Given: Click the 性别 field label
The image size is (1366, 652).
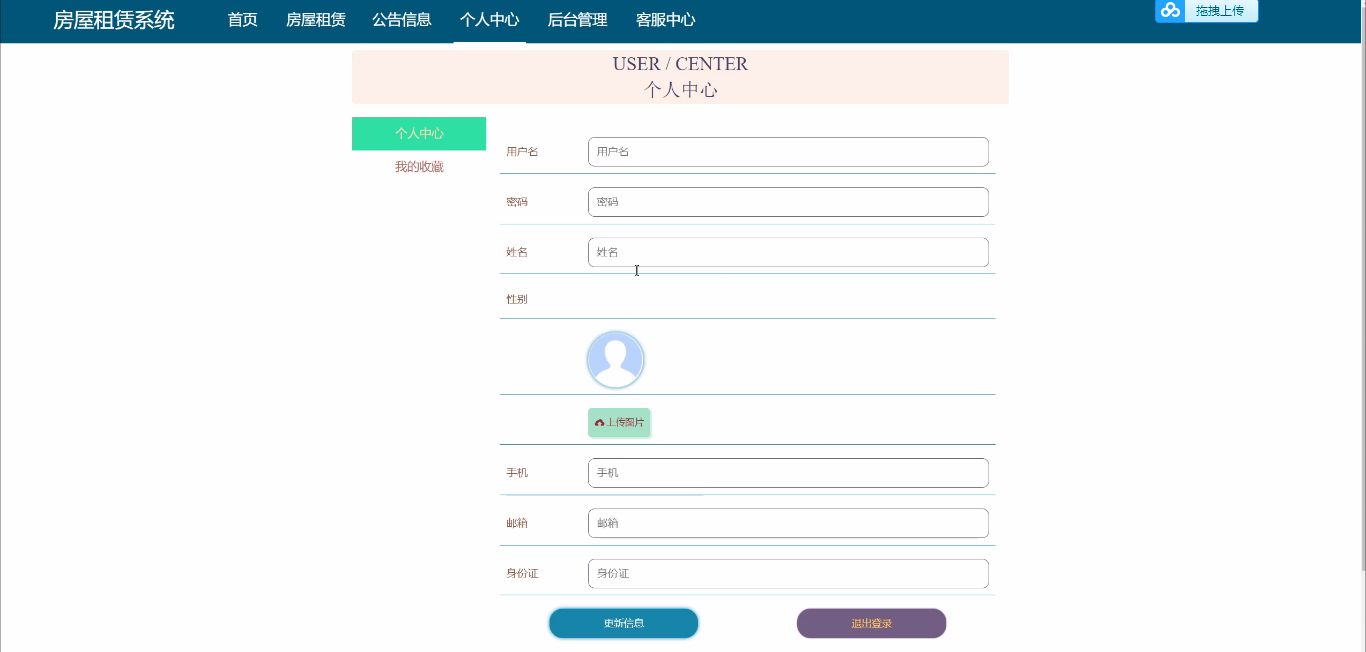Looking at the screenshot, I should click(517, 299).
